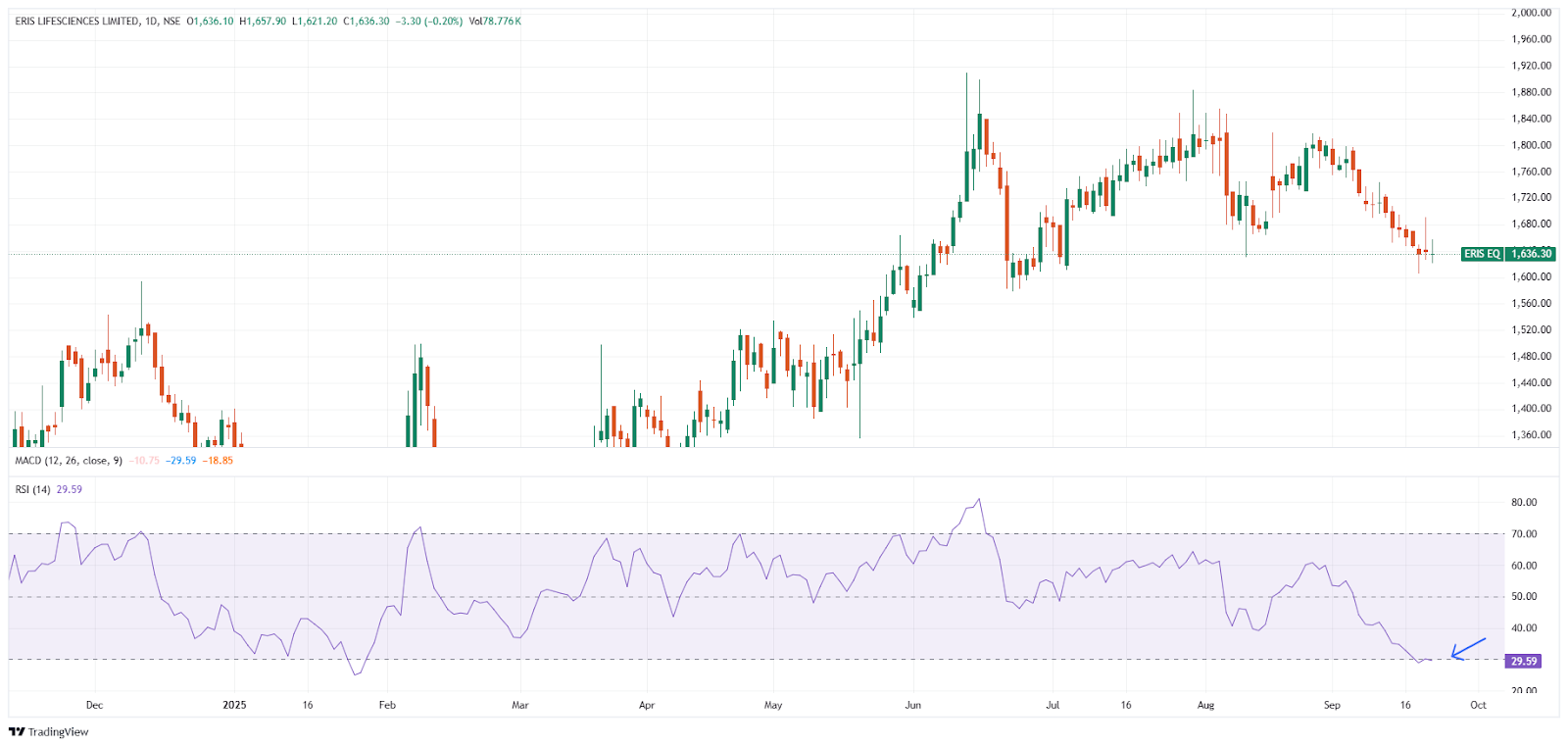Click the 1,440.00 price axis label
The width and height of the screenshot is (1568, 747).
click(1532, 382)
